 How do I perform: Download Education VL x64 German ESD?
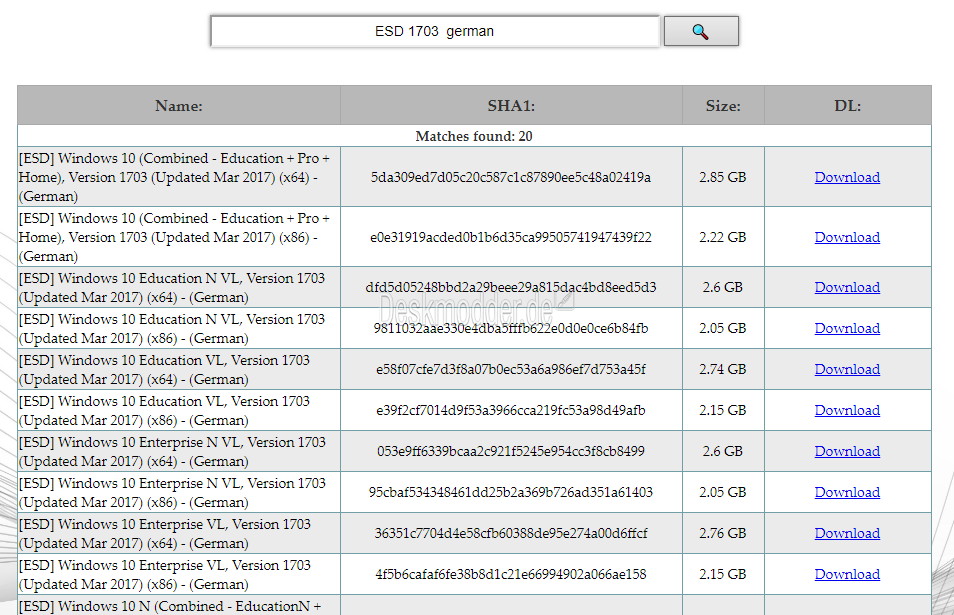847,369
